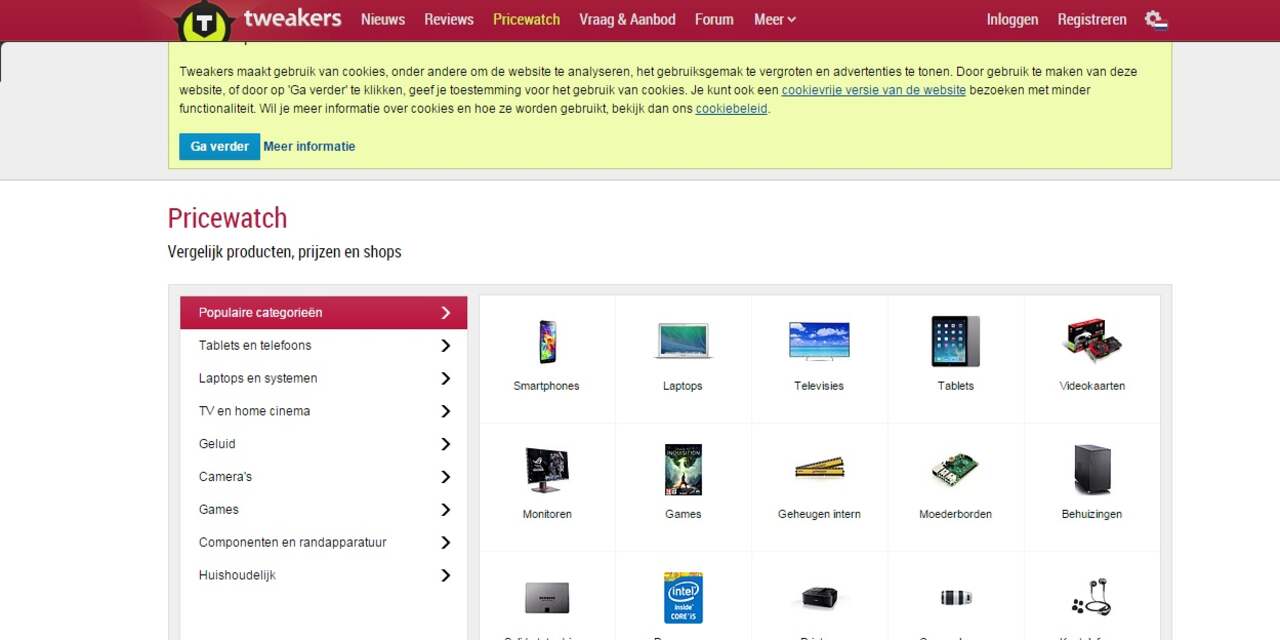This screenshot has width=1280, height=640.
Task: Click the Ga verder button
Action: 219,146
